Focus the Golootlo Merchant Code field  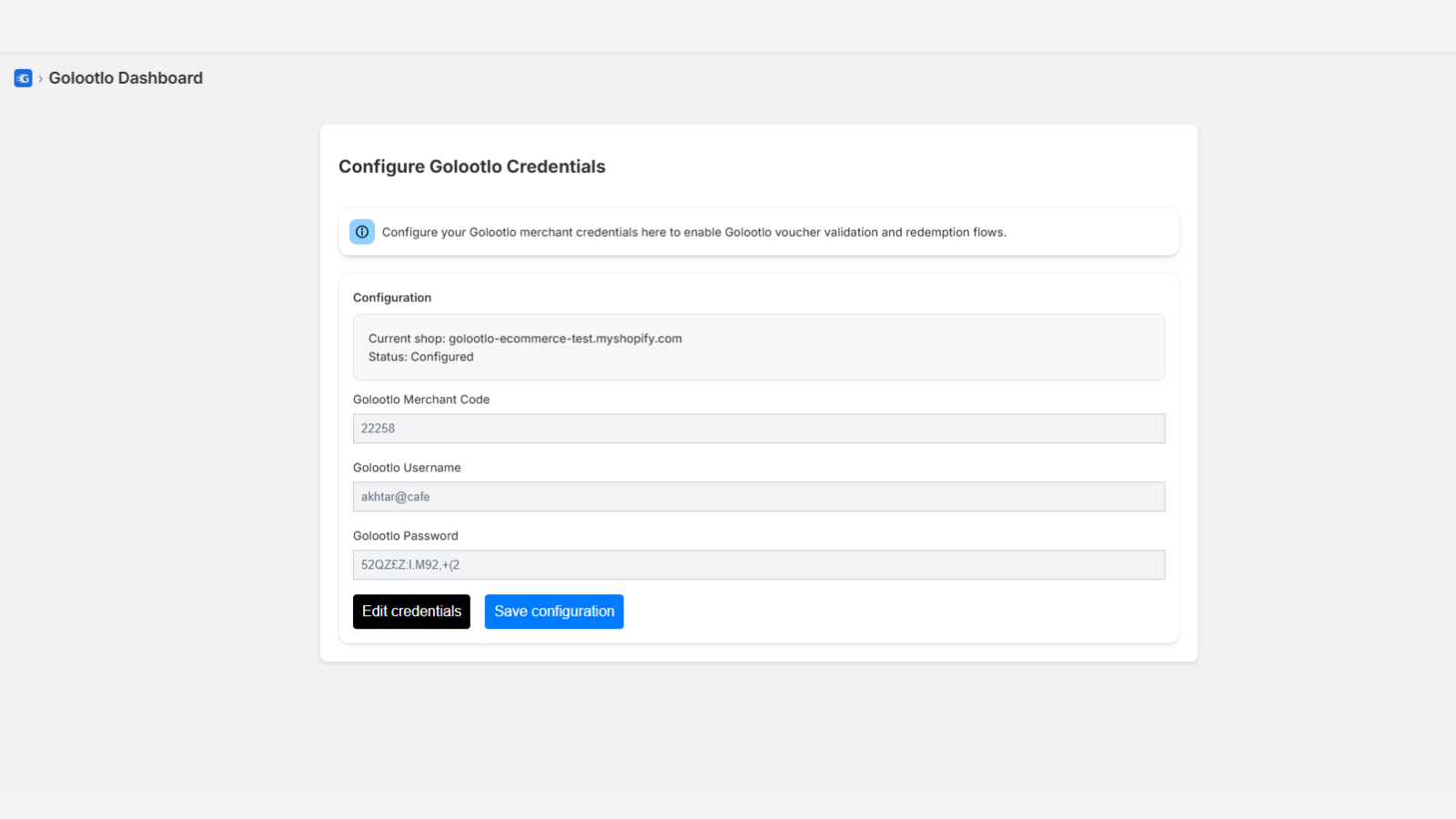point(759,429)
